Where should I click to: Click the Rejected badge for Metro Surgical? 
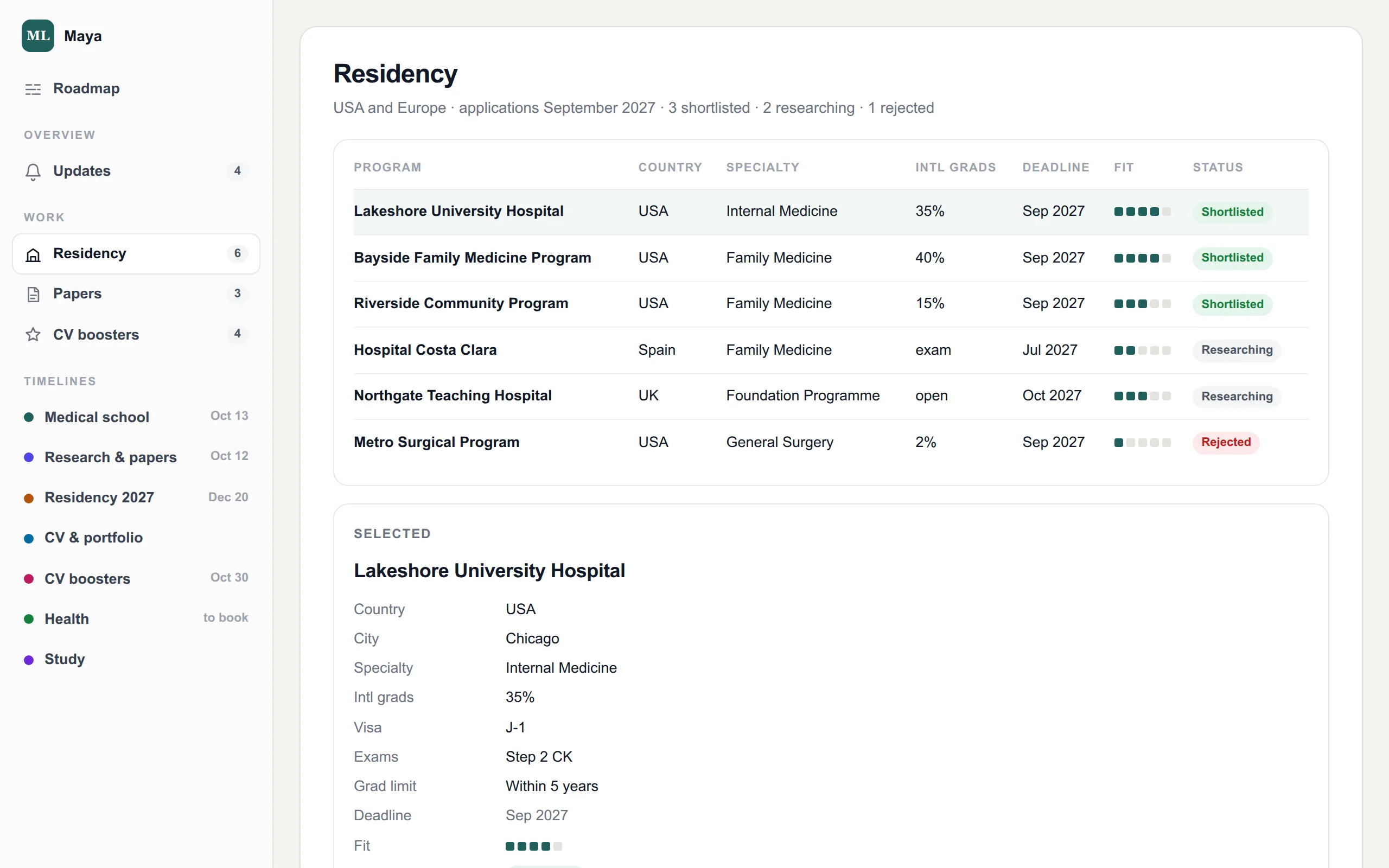coord(1226,442)
